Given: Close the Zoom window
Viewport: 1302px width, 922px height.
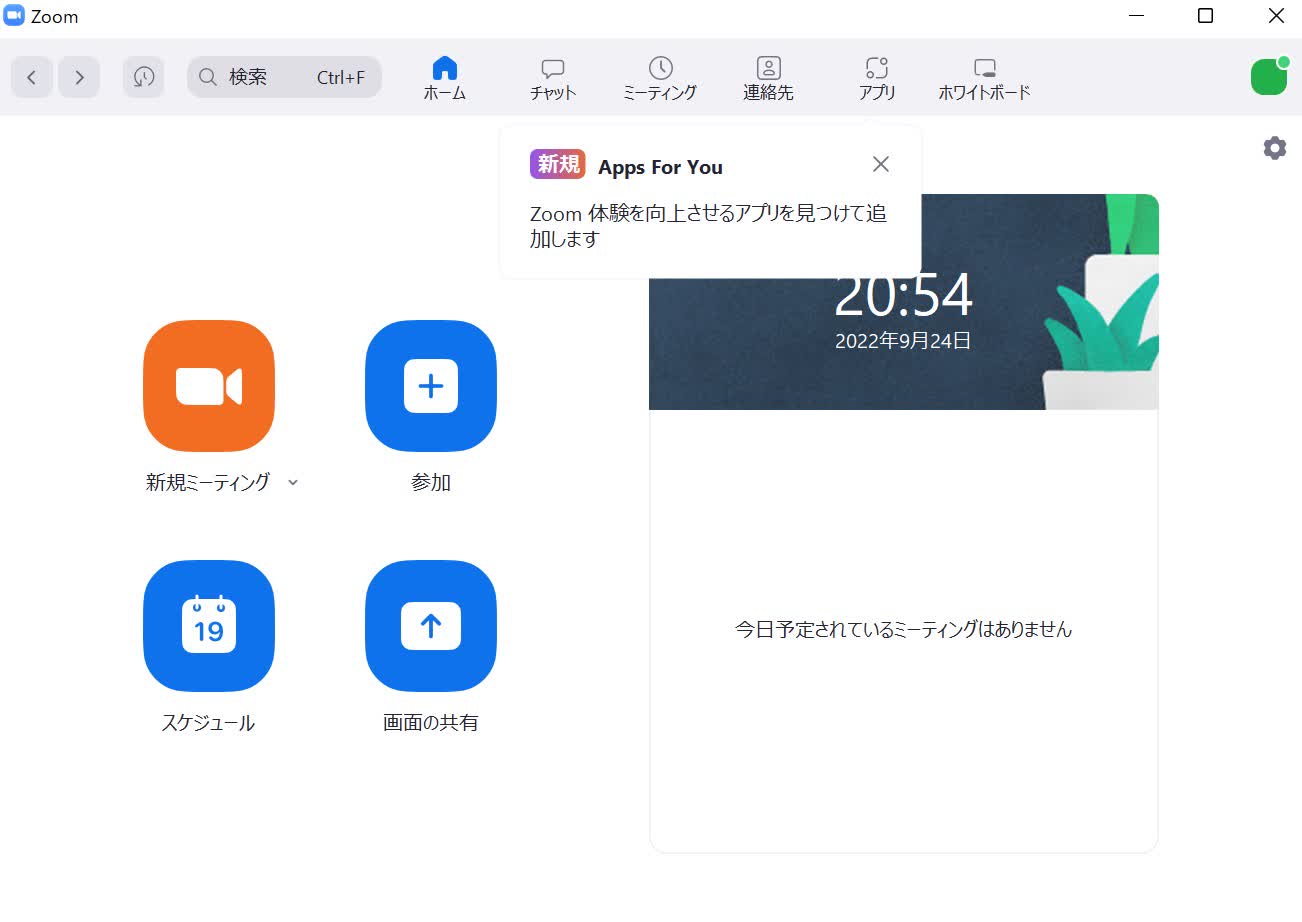Looking at the screenshot, I should point(1276,16).
